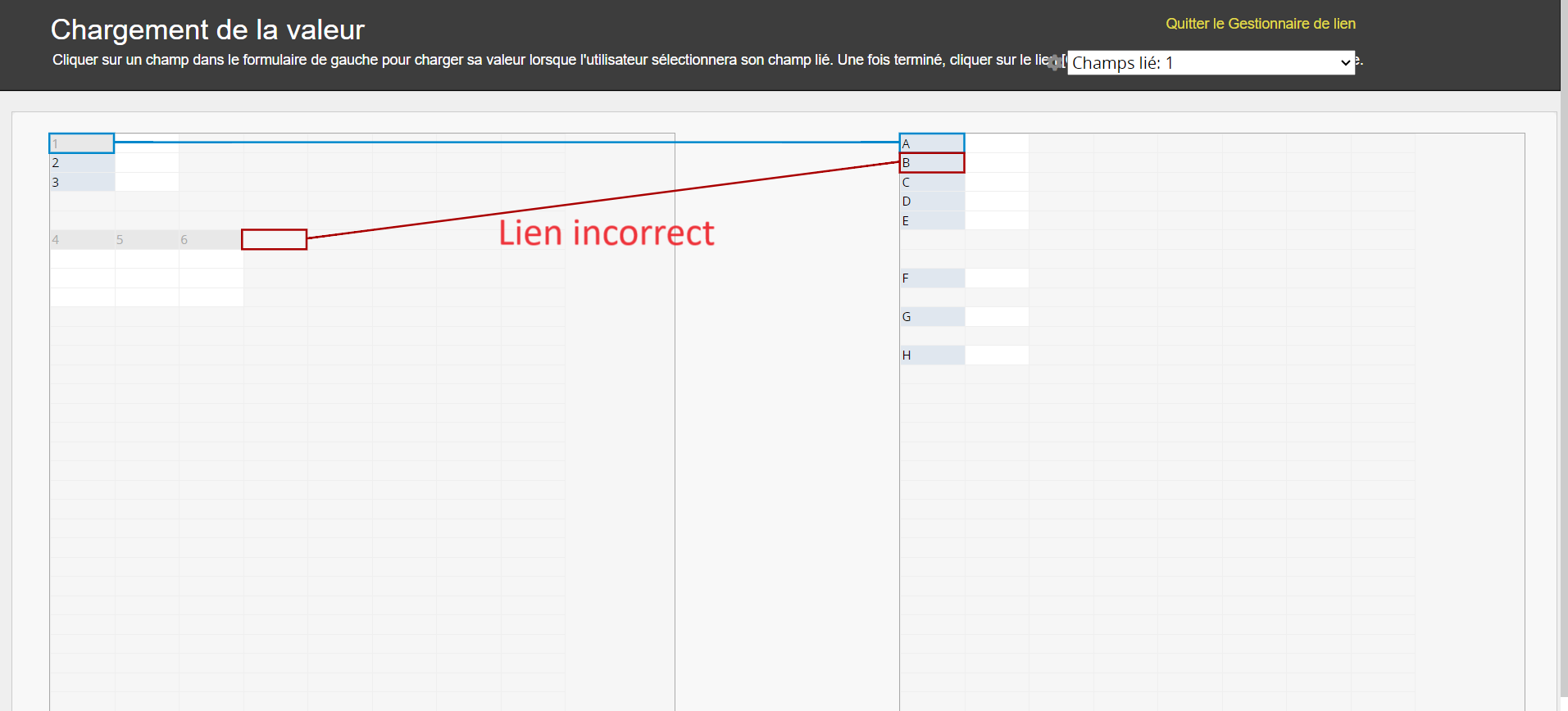Select field E in the right form
The image size is (1568, 711).
click(x=932, y=220)
